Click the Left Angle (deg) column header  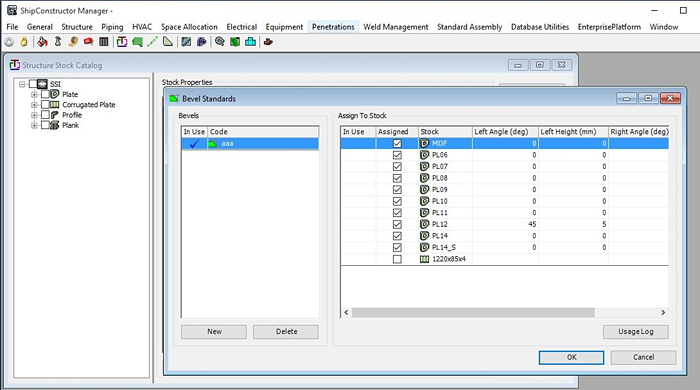coord(505,132)
